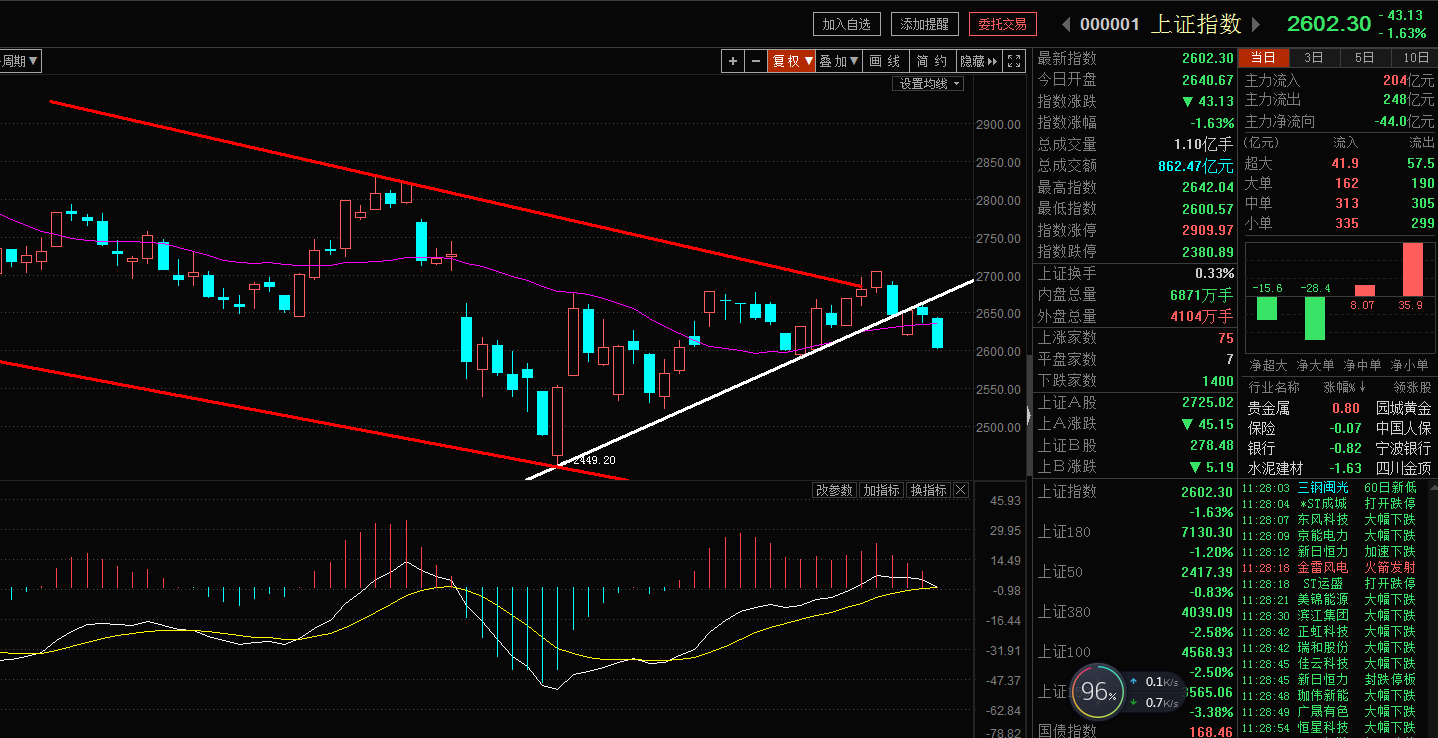Open leading stock 宁波银行
Screen dimensions: 1438x738
click(x=1404, y=448)
